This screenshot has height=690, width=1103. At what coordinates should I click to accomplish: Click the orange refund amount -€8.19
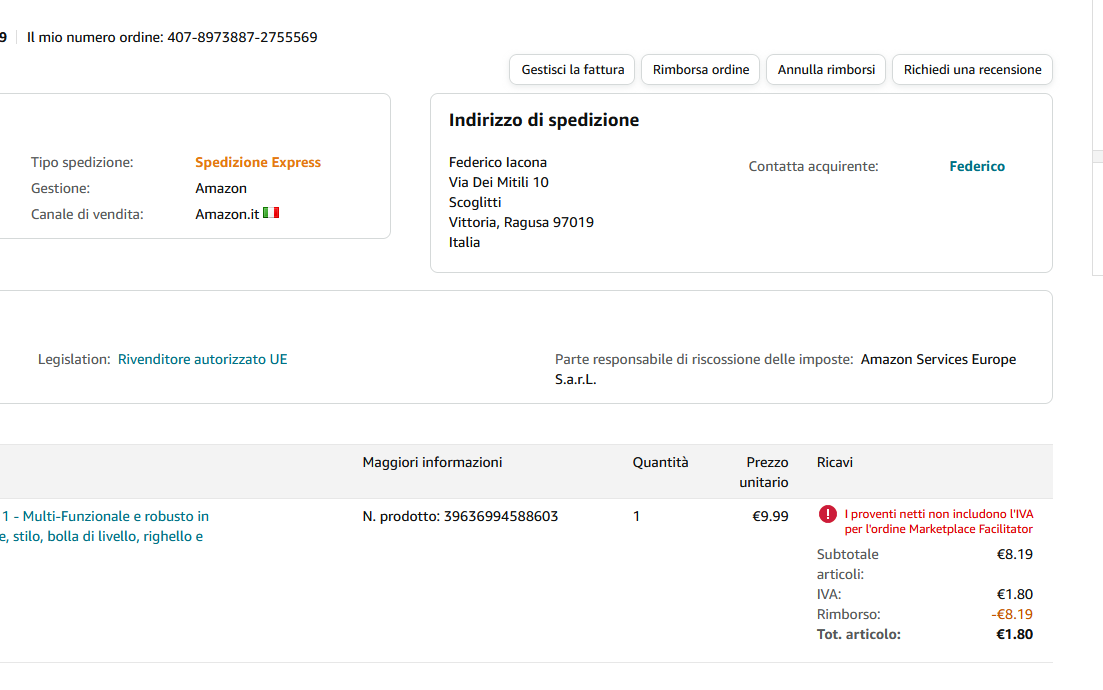(1012, 614)
